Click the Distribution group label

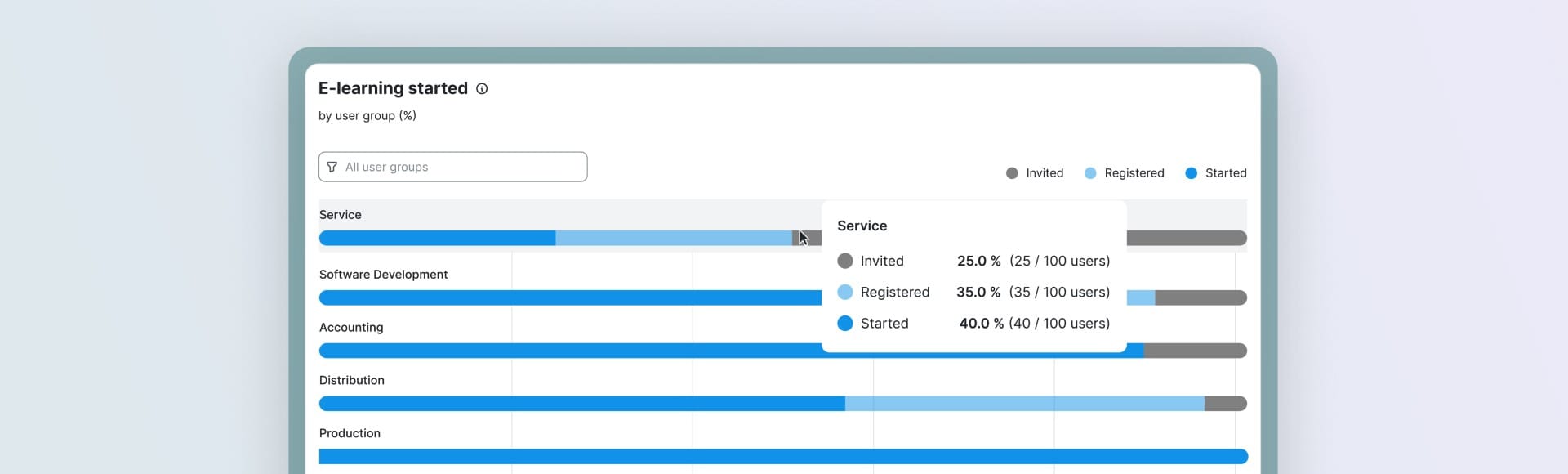(352, 380)
